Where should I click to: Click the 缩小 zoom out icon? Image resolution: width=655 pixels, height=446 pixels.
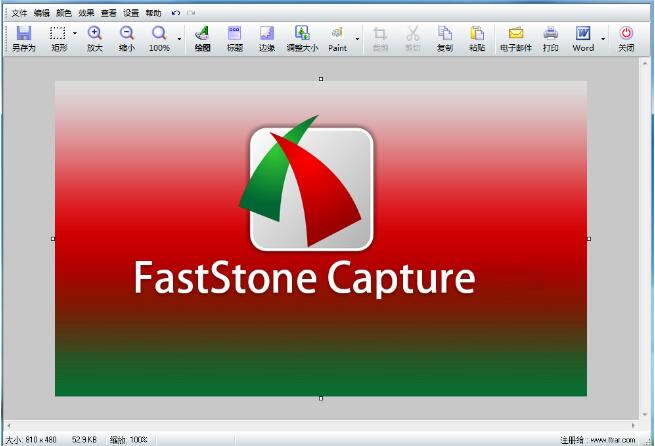coord(127,38)
